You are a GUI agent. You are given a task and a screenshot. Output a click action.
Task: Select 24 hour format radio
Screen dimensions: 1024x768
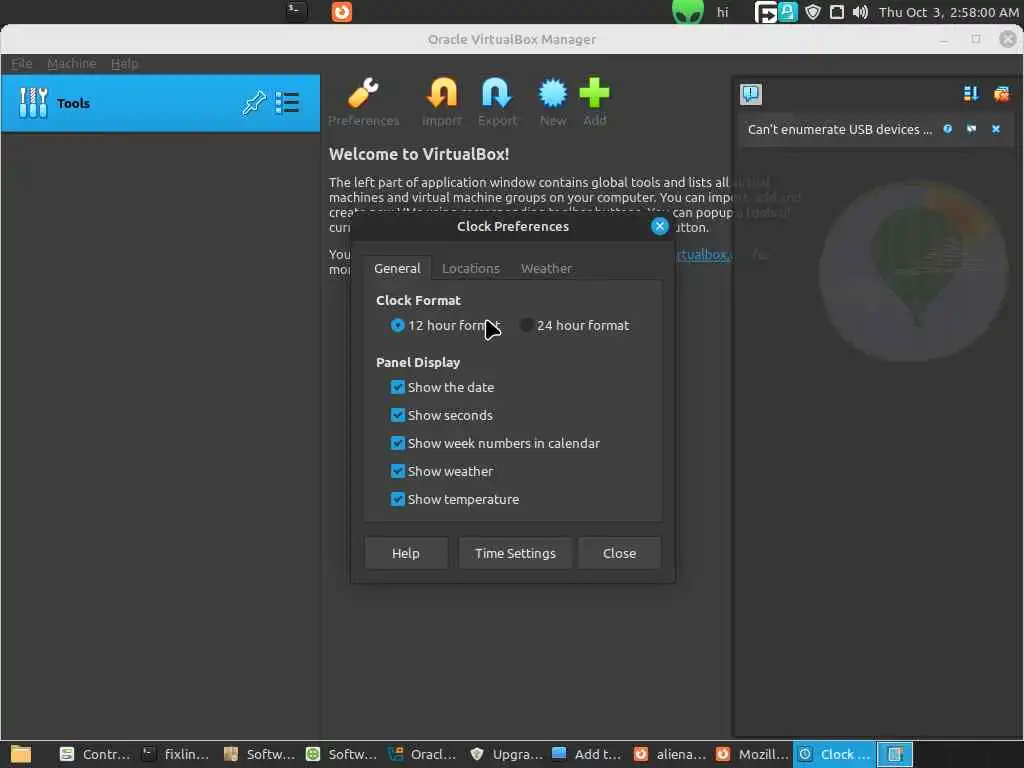point(526,325)
